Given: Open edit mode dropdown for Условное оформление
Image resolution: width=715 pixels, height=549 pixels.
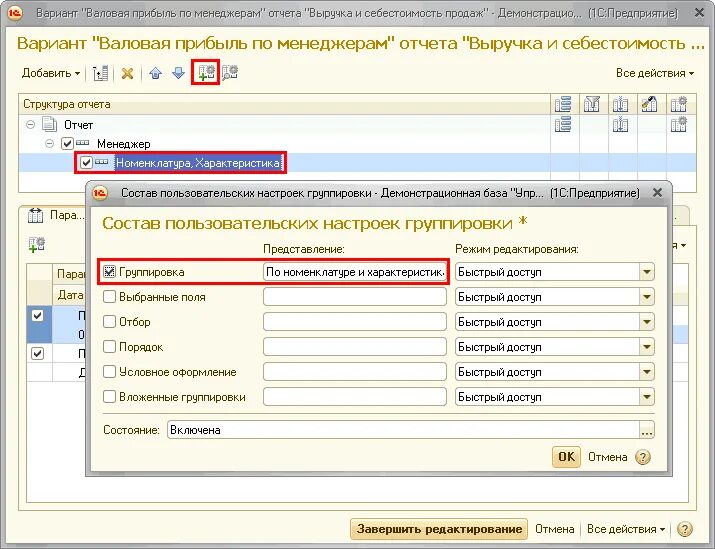Looking at the screenshot, I should point(647,373).
